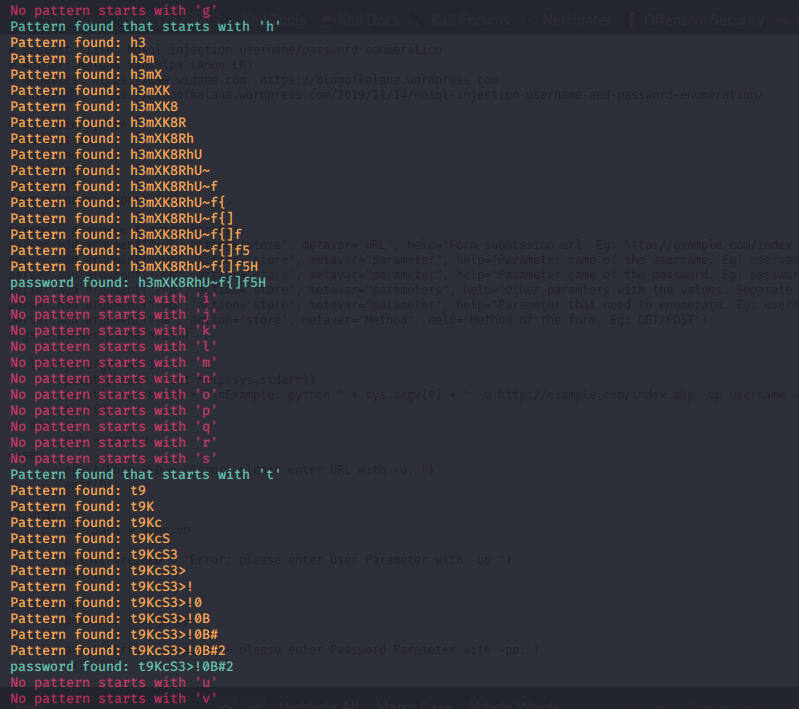Open the Kali Forums bookmark
This screenshot has height=709, width=799.
click(468, 20)
